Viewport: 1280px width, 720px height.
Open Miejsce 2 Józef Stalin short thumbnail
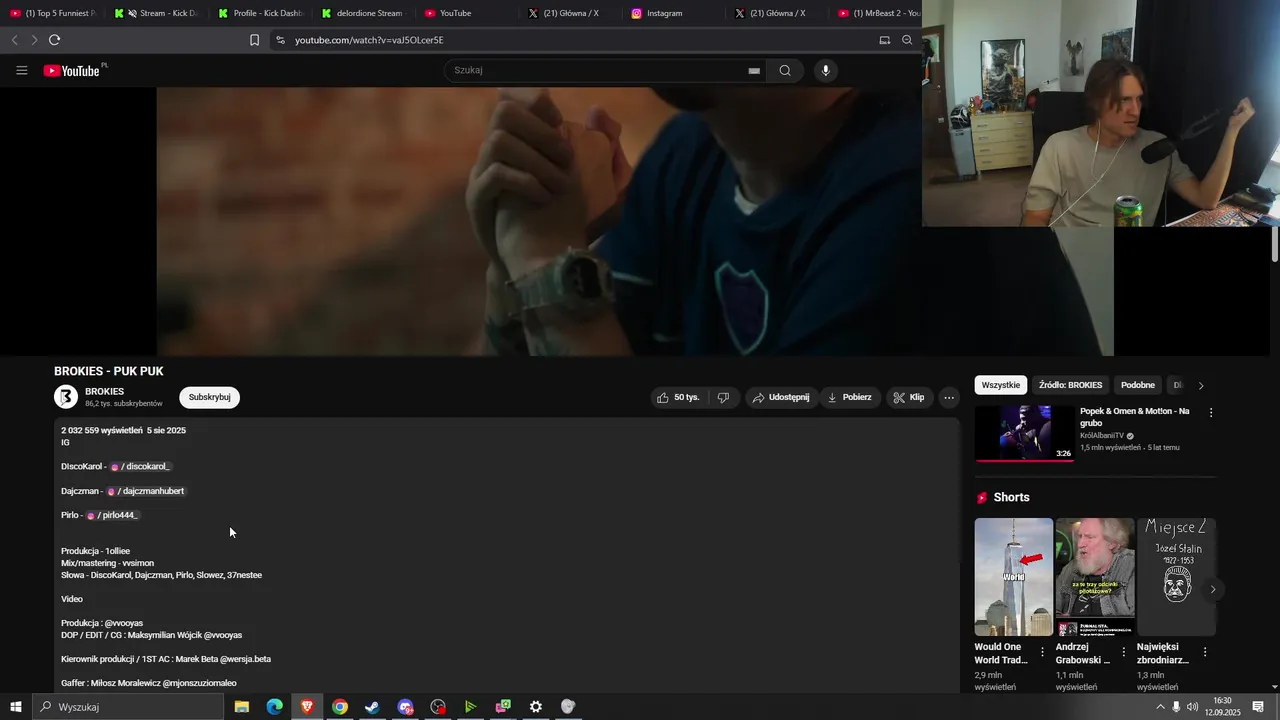coord(1176,577)
